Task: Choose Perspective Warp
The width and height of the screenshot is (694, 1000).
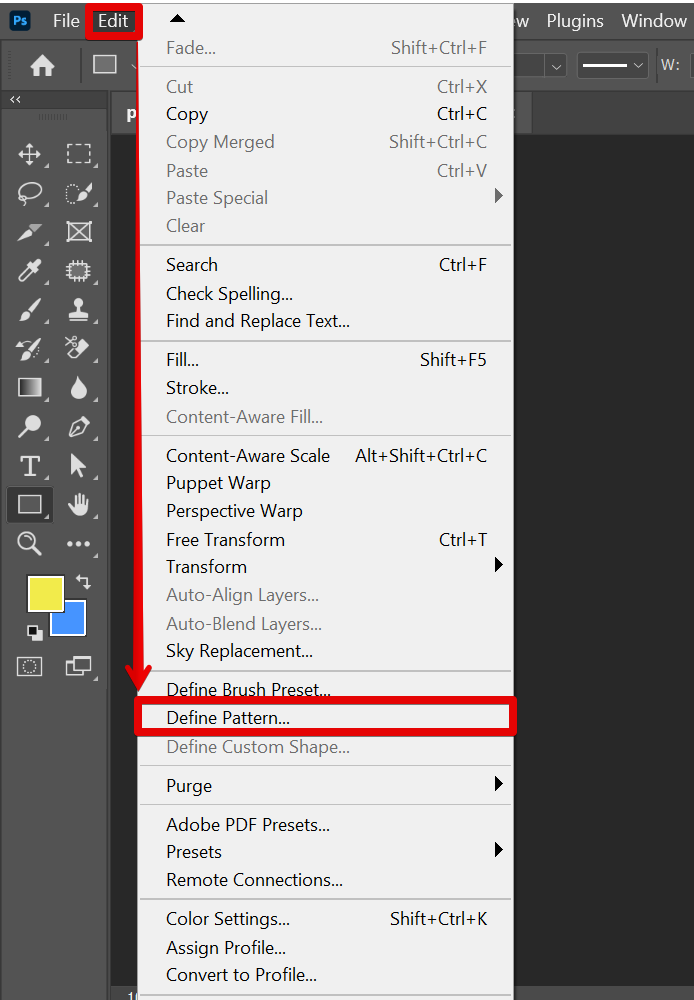Action: [x=326, y=511]
